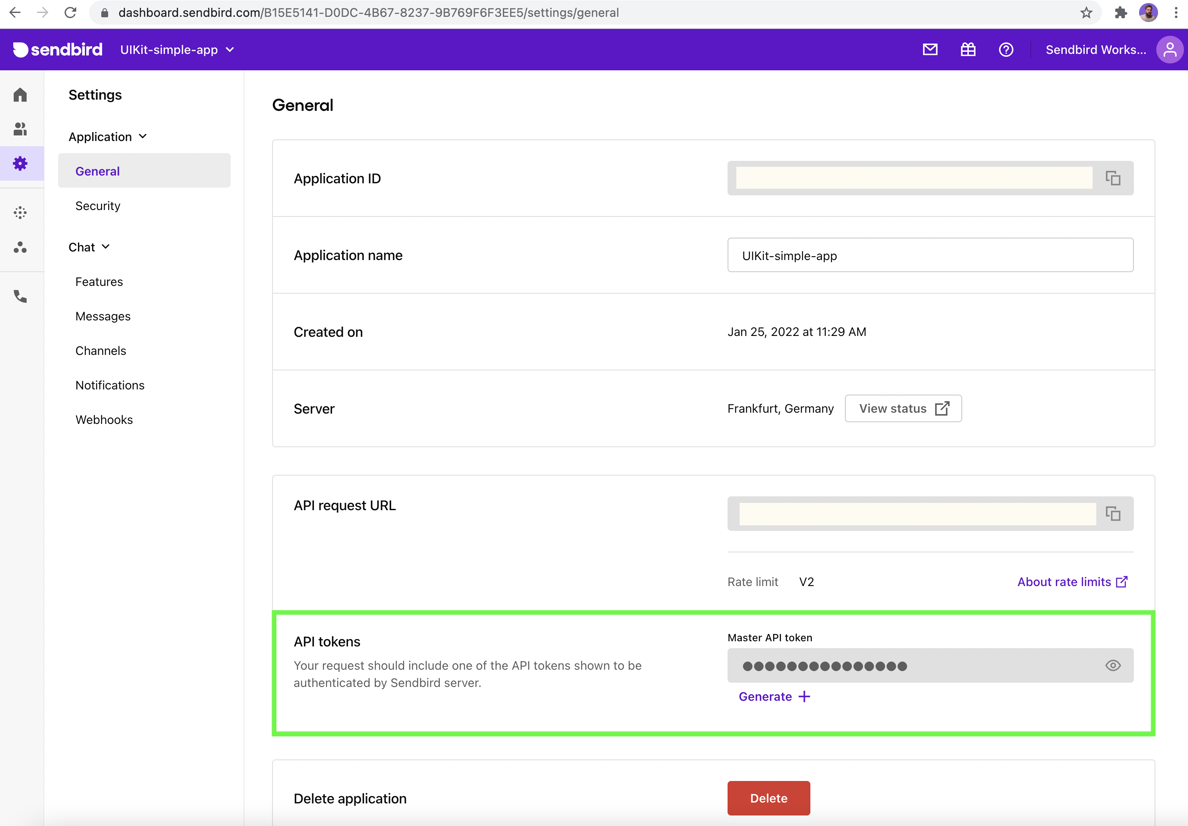
Task: Open the user profile avatar icon
Action: point(1170,49)
